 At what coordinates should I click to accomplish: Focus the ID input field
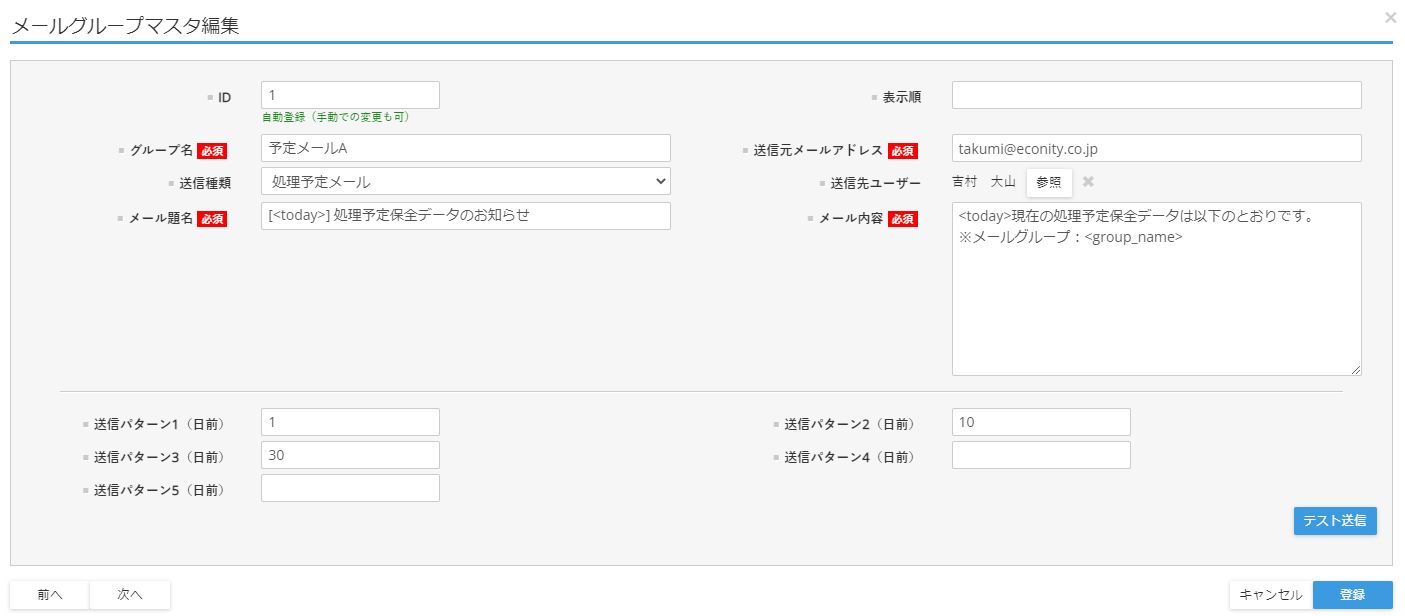coord(350,95)
